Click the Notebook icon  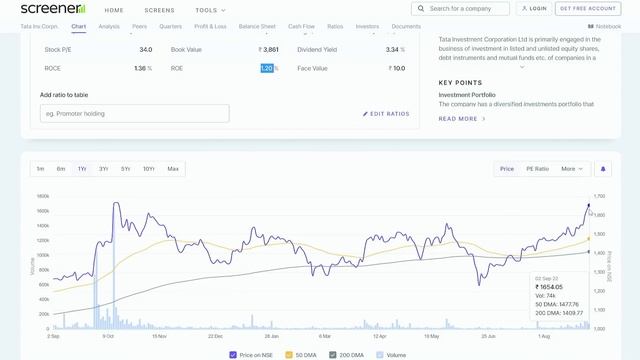point(591,27)
